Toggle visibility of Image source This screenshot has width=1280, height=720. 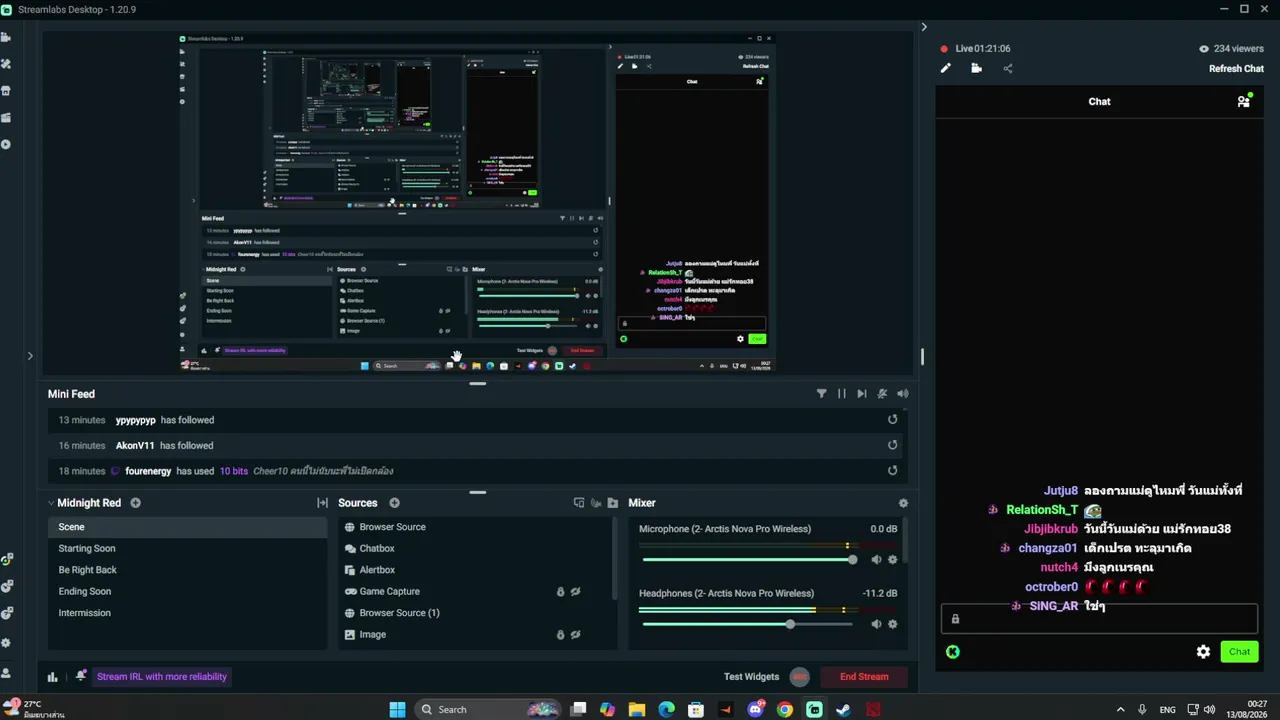pos(575,635)
